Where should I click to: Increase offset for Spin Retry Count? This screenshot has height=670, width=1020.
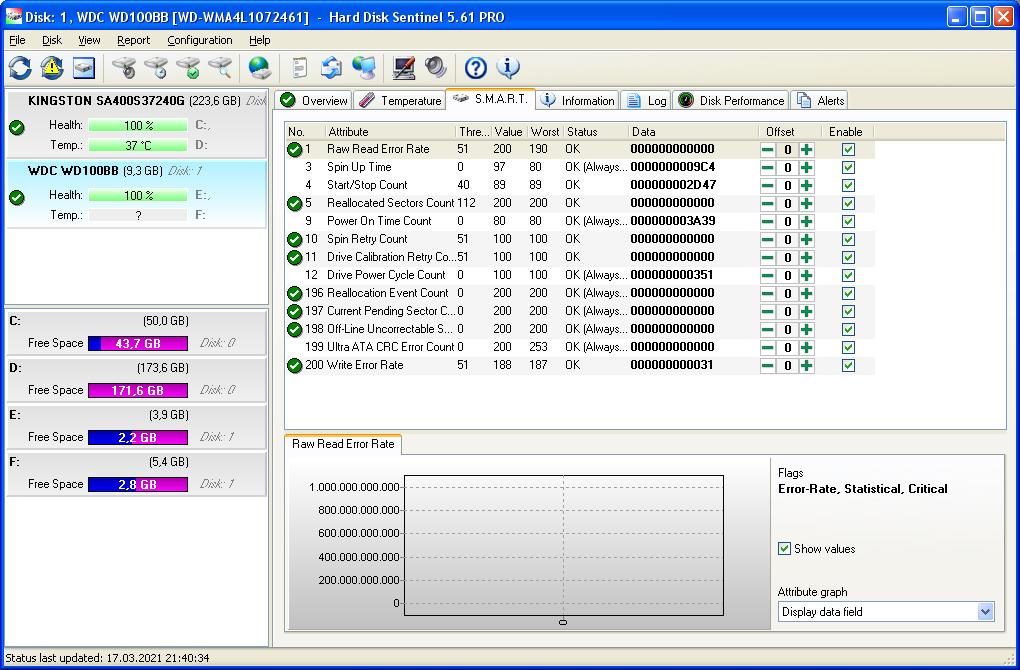point(807,239)
